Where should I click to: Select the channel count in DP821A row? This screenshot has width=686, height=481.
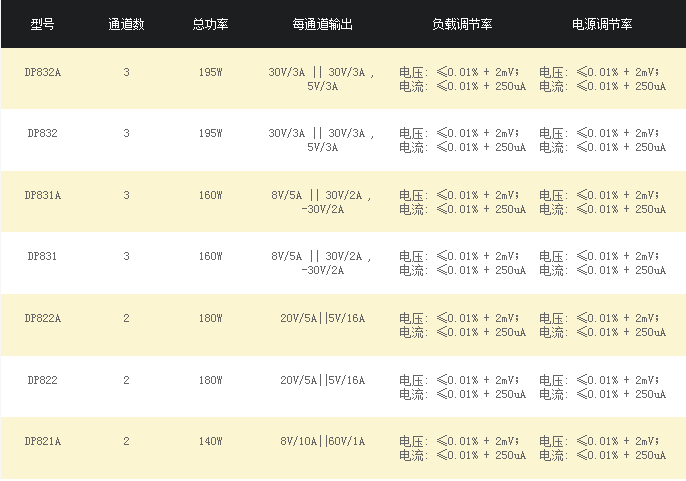click(126, 441)
